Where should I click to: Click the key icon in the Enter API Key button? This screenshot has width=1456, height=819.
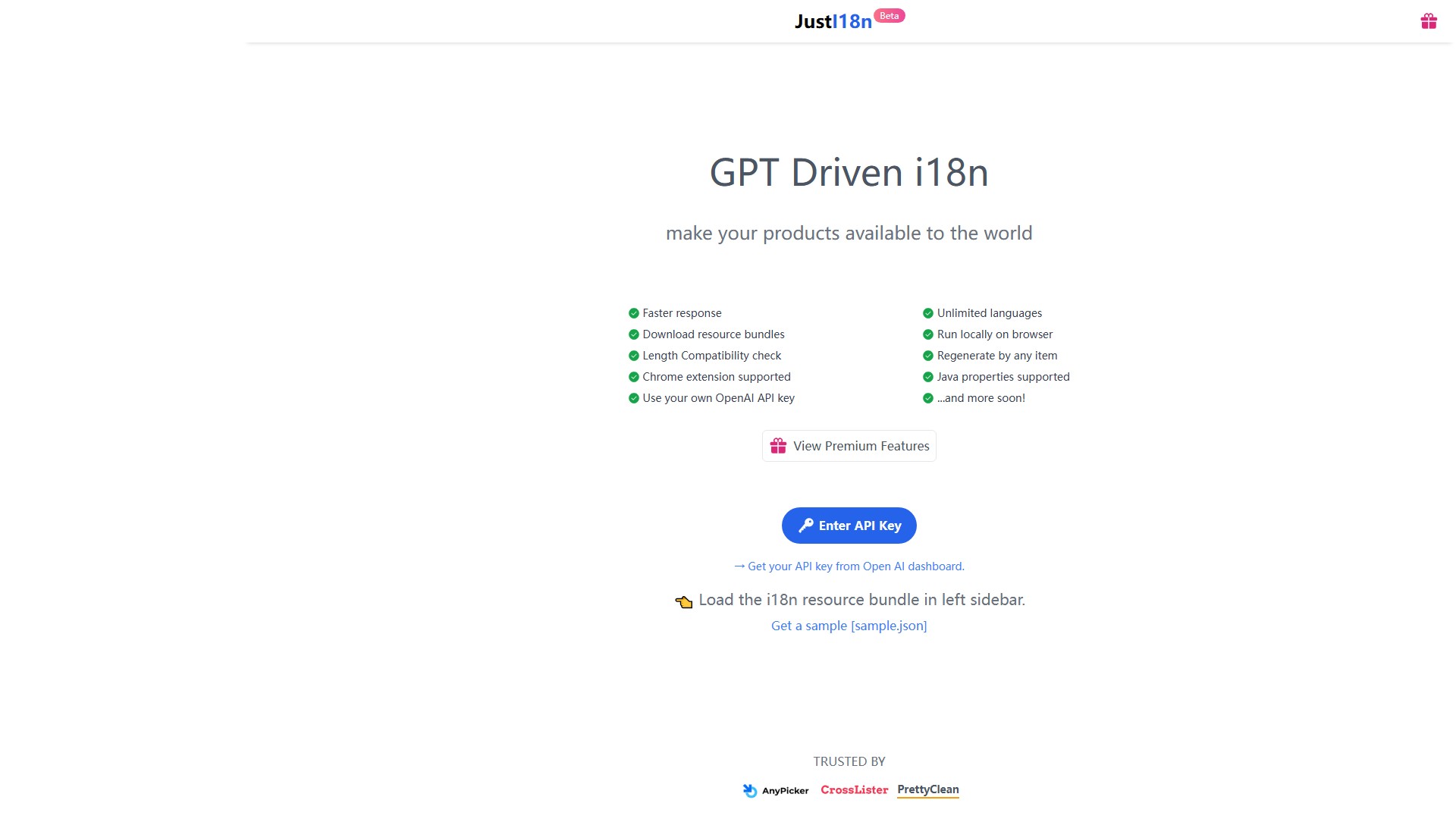807,525
